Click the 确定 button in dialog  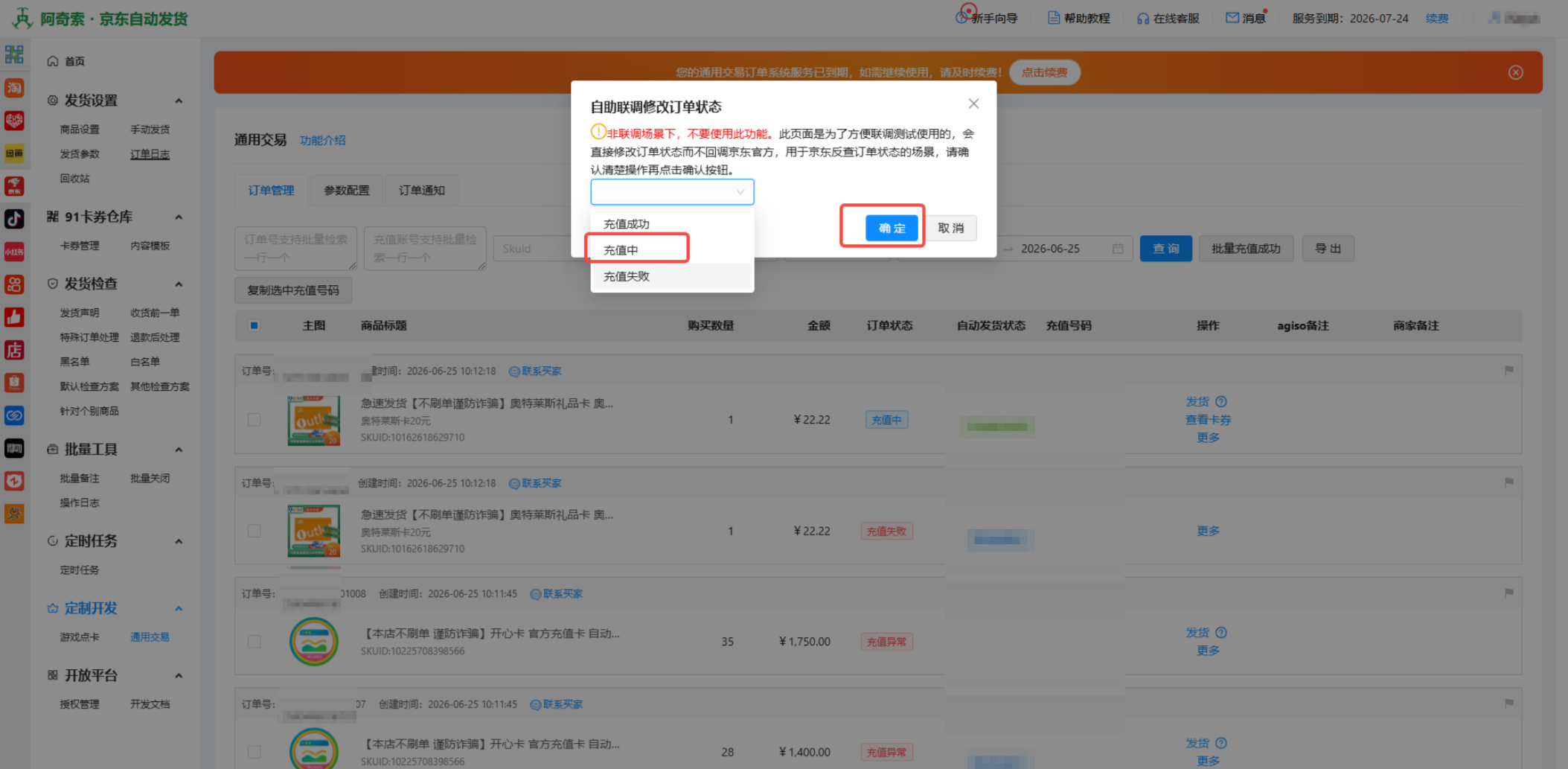[891, 228]
